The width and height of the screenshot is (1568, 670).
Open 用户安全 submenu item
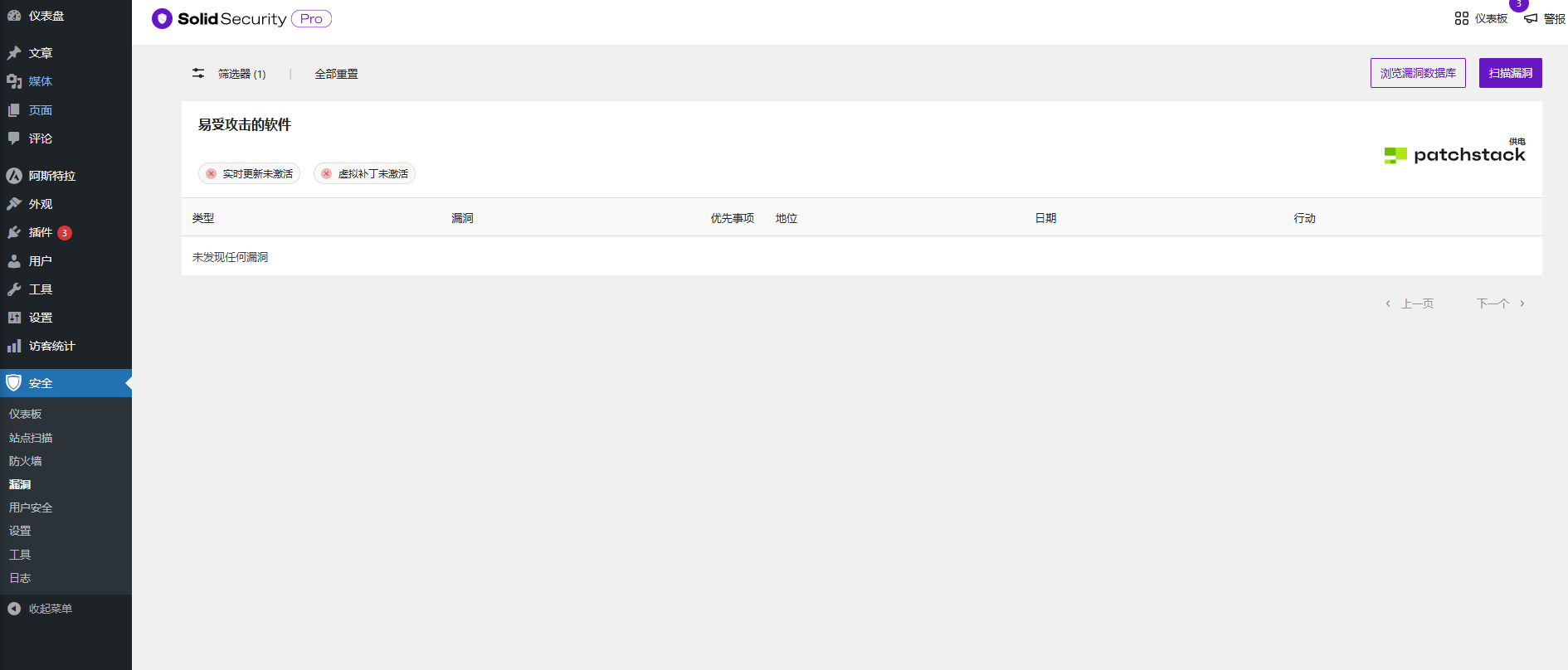pos(31,507)
